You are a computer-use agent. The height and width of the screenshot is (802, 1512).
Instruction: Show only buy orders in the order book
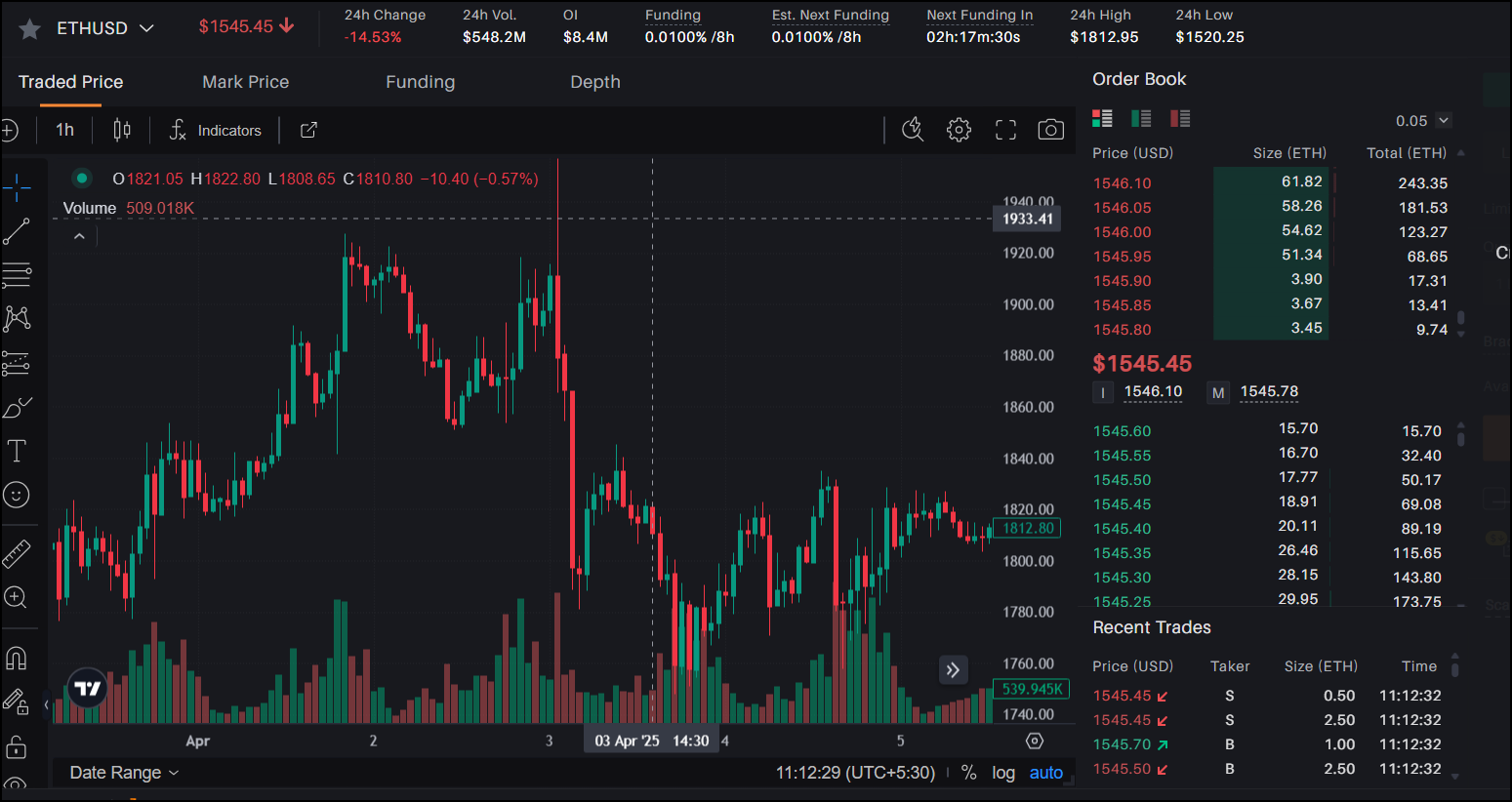click(x=1141, y=118)
